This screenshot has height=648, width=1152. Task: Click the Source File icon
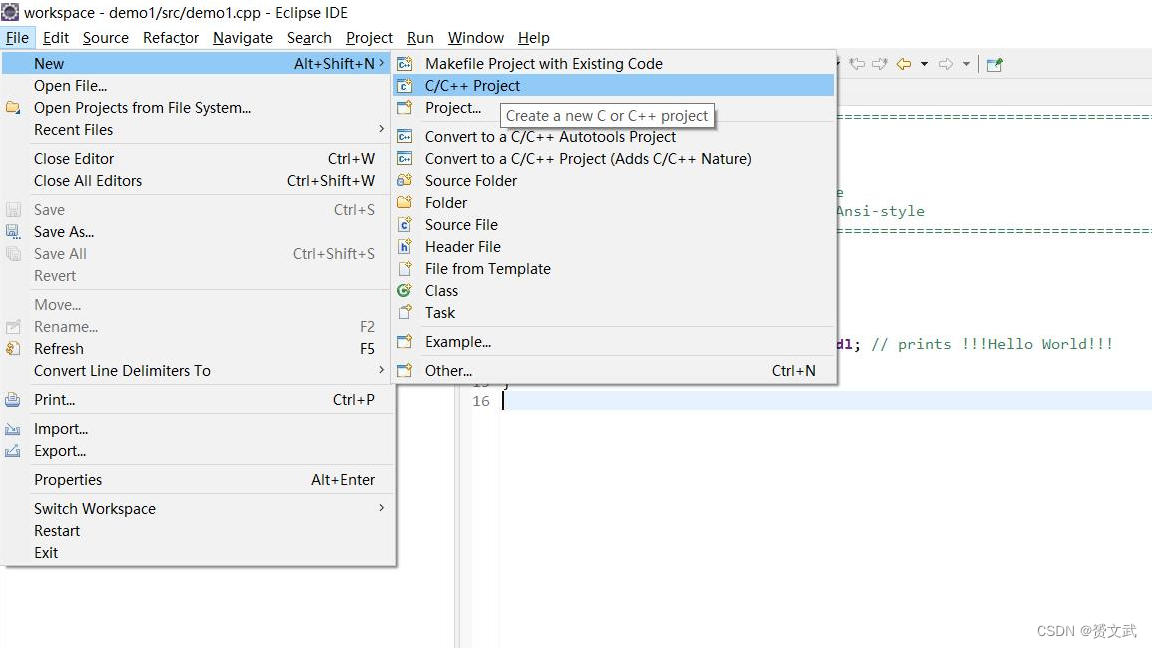(x=405, y=225)
